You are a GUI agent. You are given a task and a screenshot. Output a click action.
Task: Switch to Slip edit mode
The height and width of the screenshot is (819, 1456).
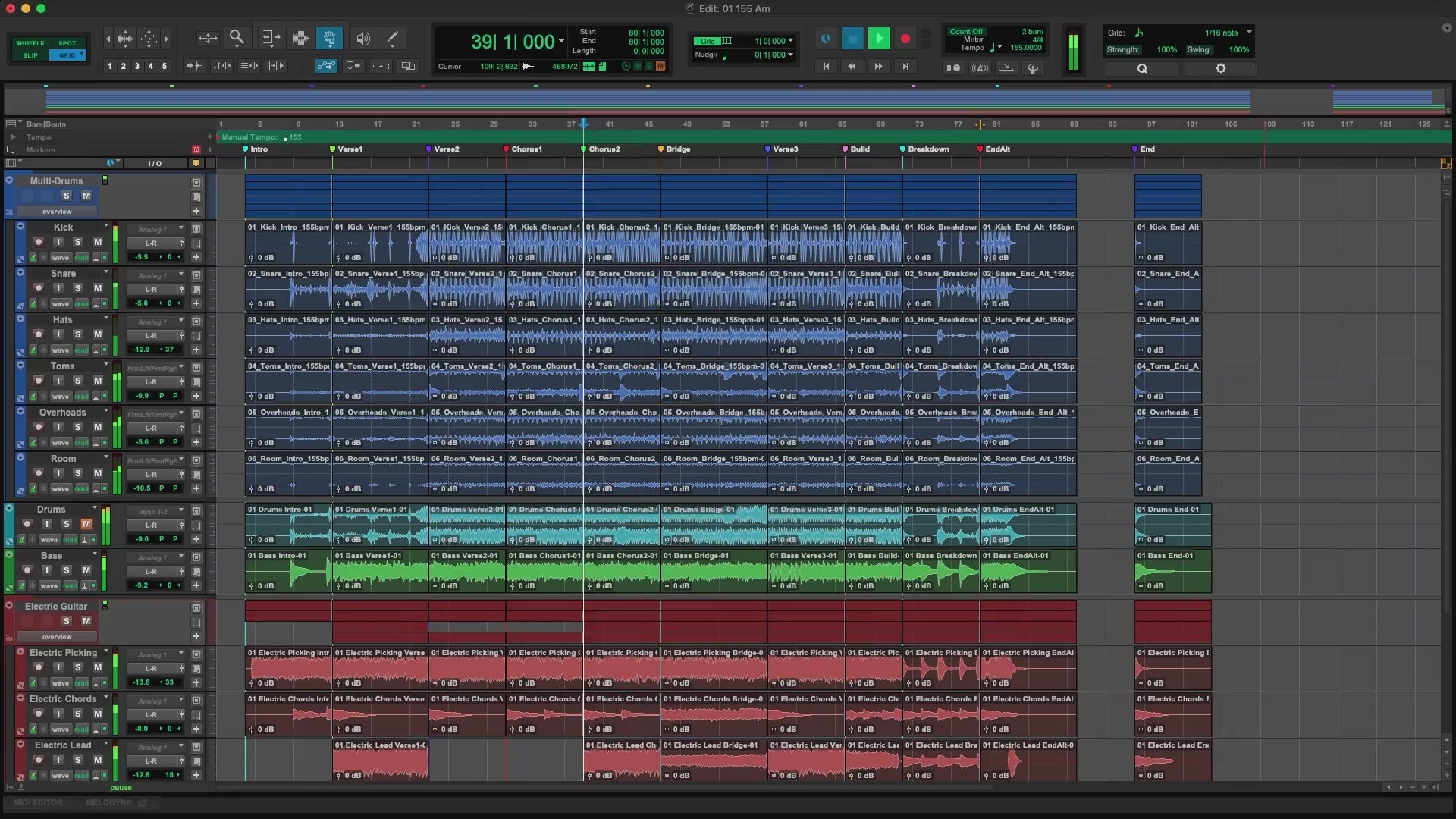click(30, 55)
